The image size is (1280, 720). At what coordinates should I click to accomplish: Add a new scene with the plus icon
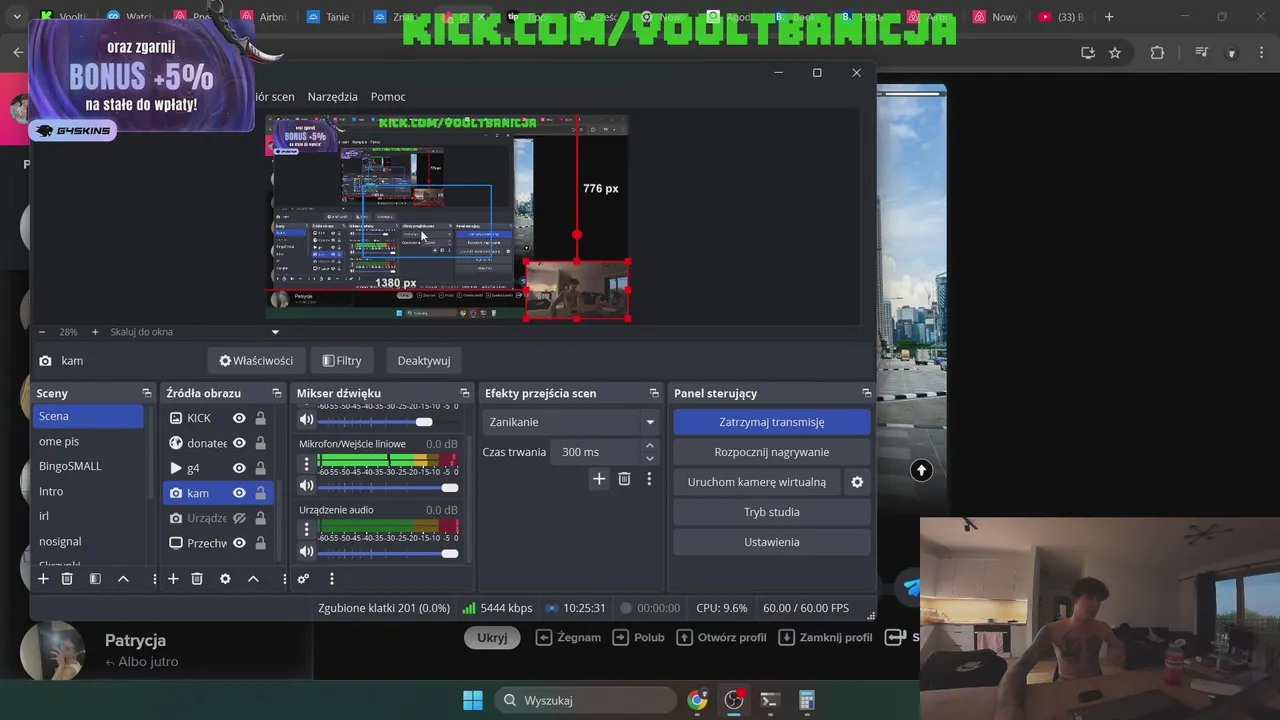point(43,579)
